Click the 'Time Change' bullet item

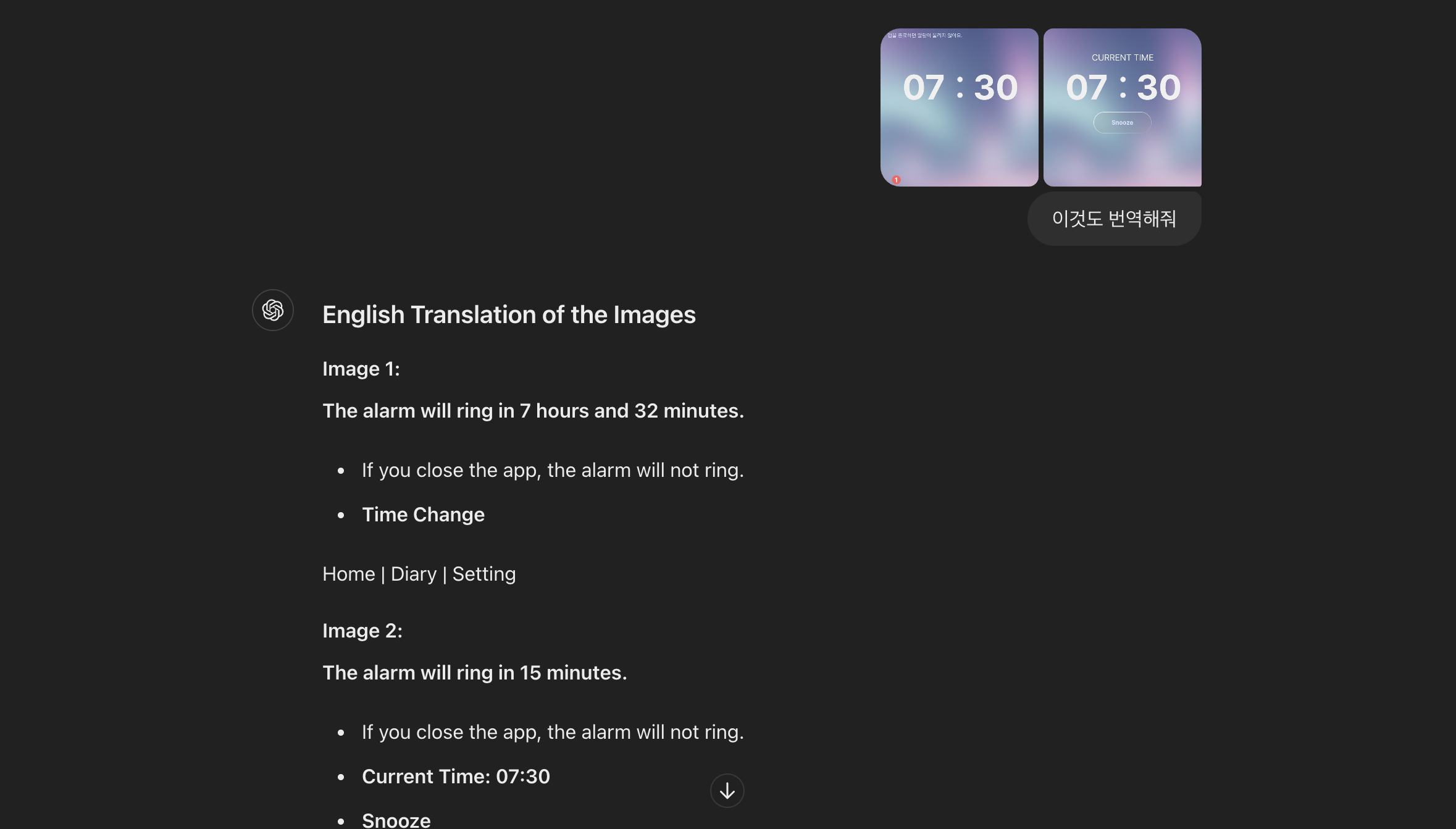pos(423,515)
